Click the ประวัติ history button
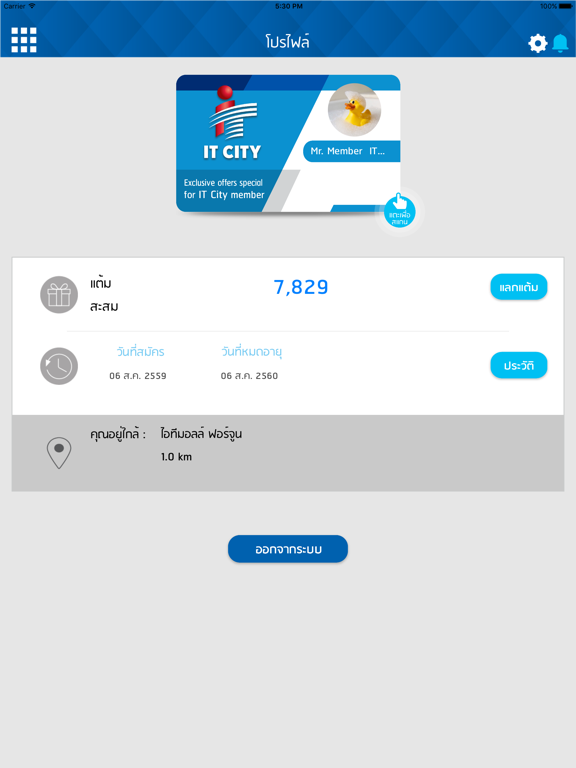 (x=519, y=365)
